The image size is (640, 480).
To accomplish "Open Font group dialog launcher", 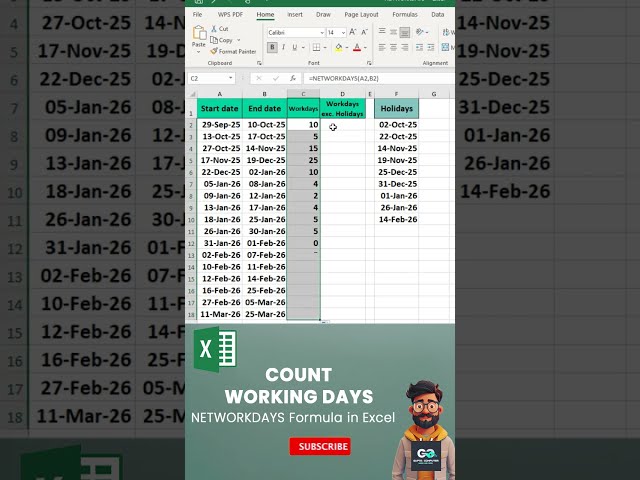I will (x=369, y=63).
